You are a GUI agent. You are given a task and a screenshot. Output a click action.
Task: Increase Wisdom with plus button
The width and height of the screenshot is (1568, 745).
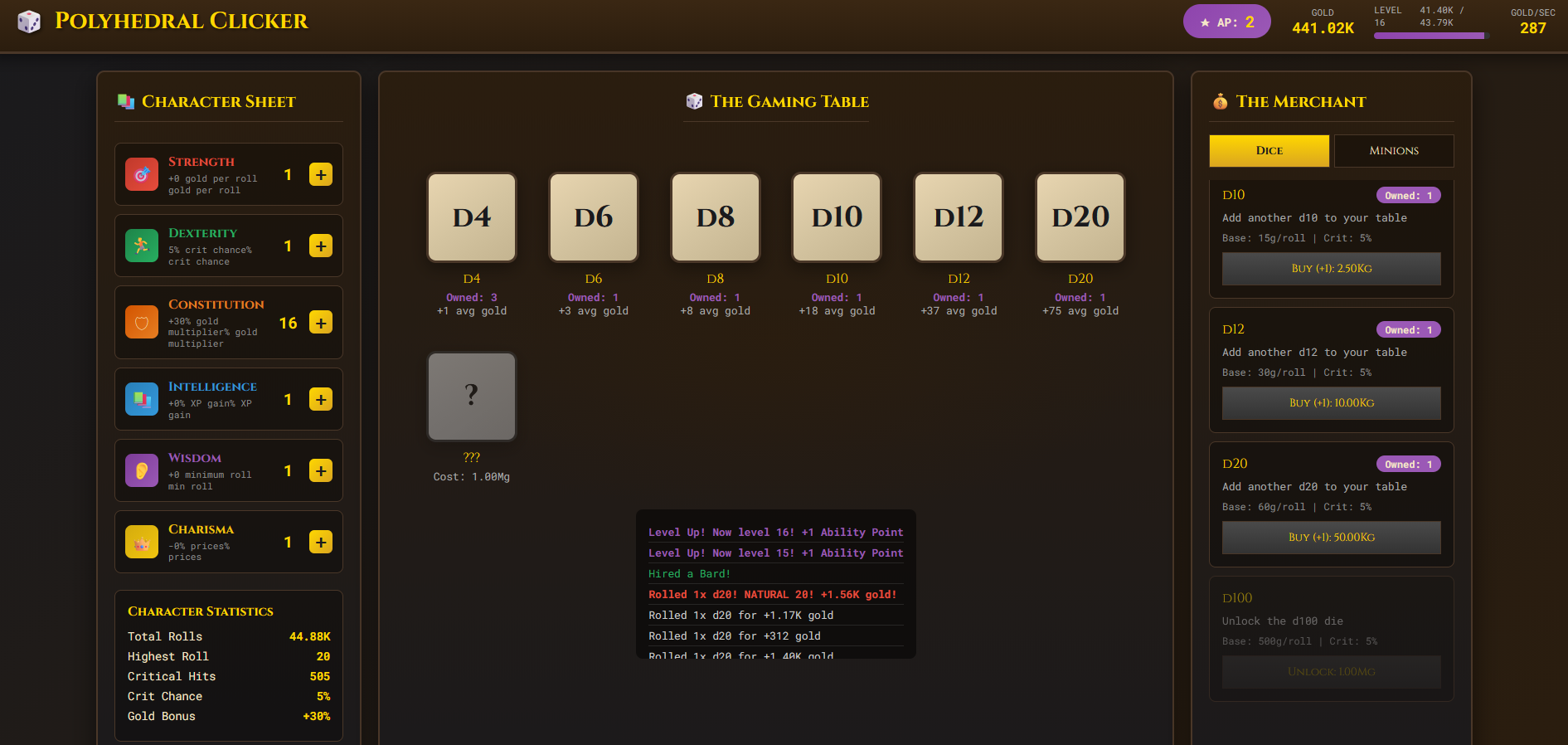321,470
